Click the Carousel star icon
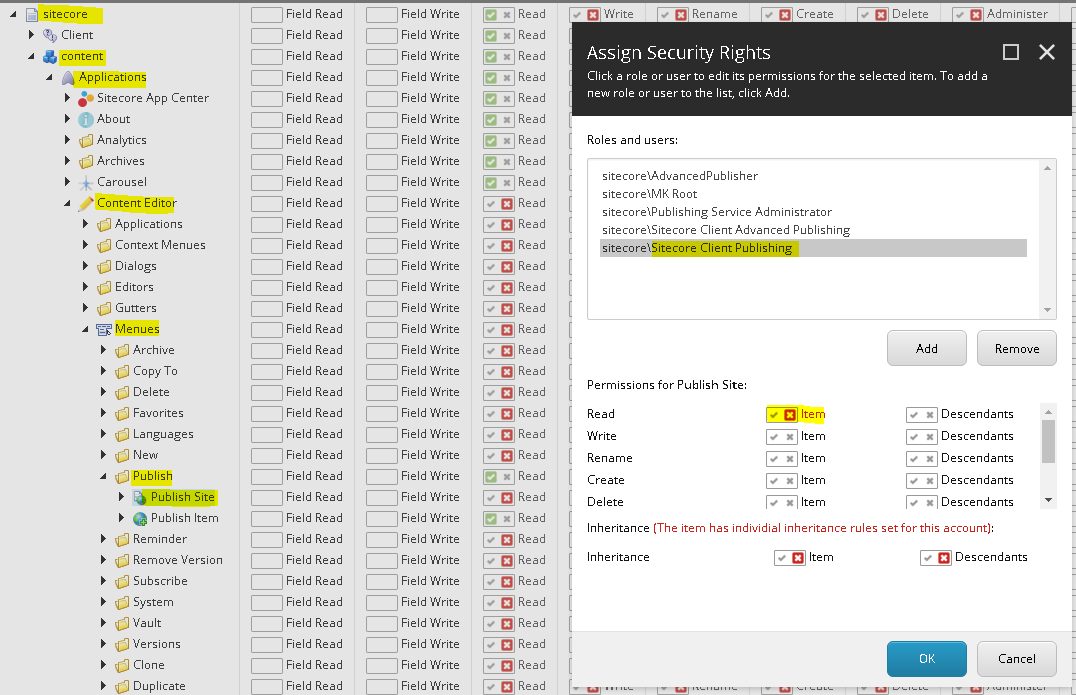 86,182
